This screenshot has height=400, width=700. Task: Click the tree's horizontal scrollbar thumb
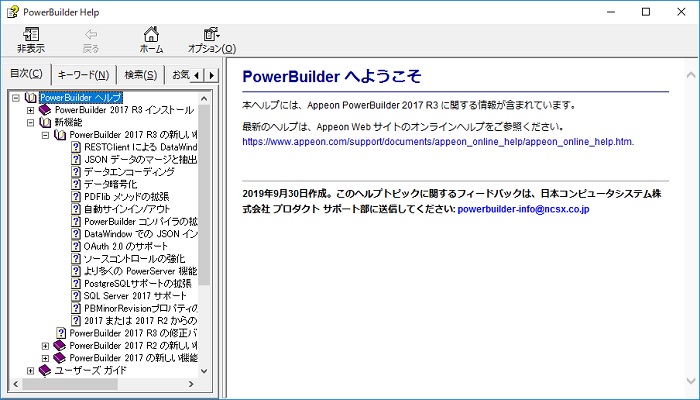(70, 383)
